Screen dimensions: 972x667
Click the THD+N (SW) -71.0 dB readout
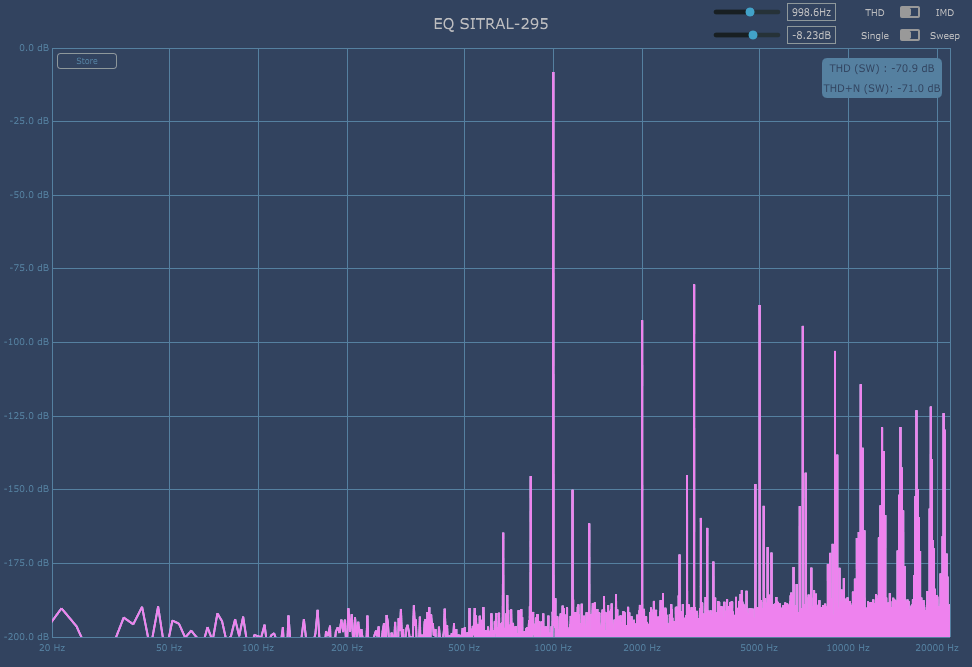point(881,89)
